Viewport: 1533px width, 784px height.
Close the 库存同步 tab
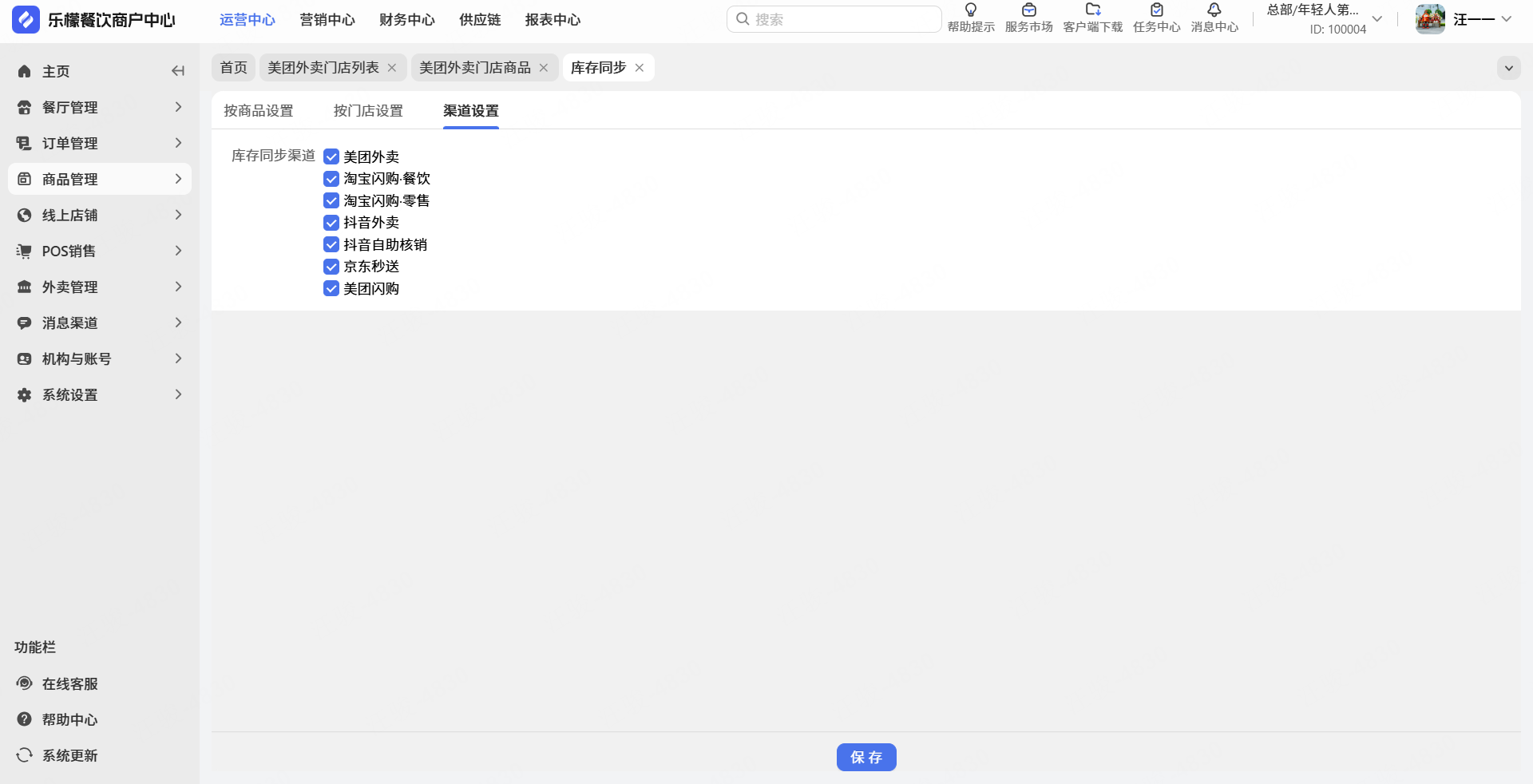[640, 68]
